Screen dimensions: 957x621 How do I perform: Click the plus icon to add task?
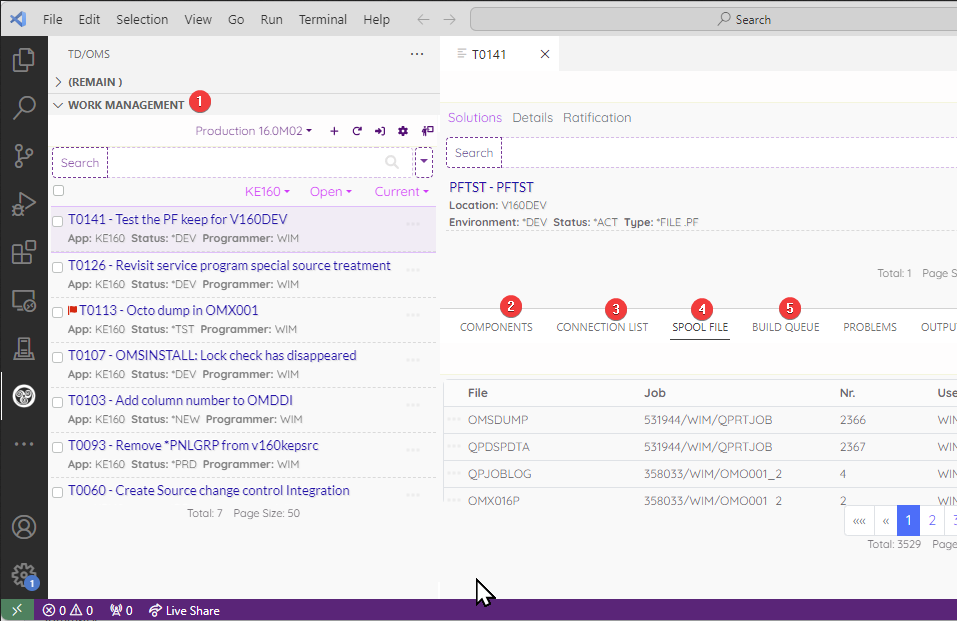[x=334, y=131]
